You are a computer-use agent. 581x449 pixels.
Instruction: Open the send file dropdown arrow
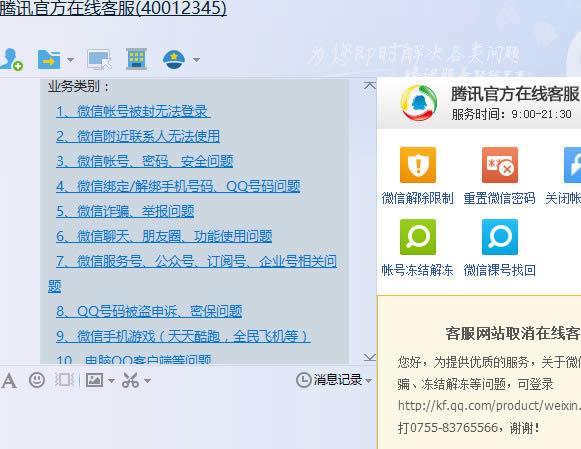[x=70, y=60]
